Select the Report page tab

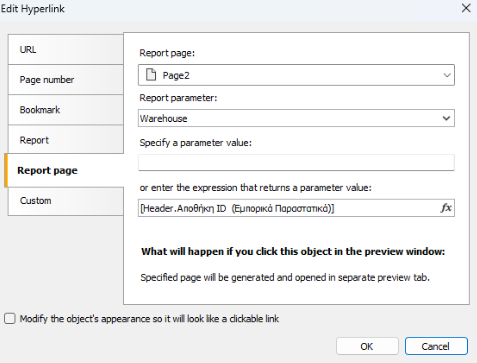click(x=64, y=170)
